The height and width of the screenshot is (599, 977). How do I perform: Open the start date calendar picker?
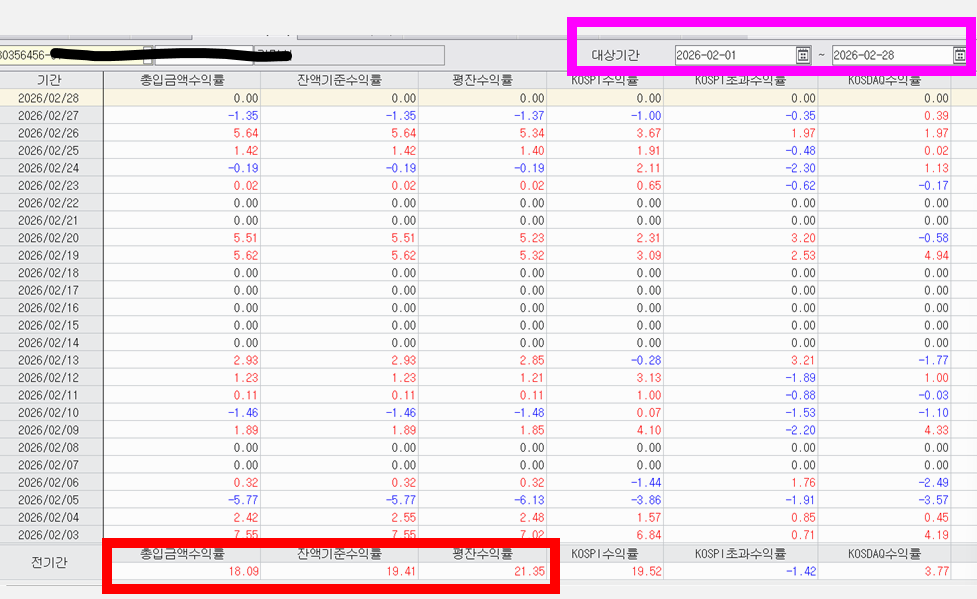(803, 55)
